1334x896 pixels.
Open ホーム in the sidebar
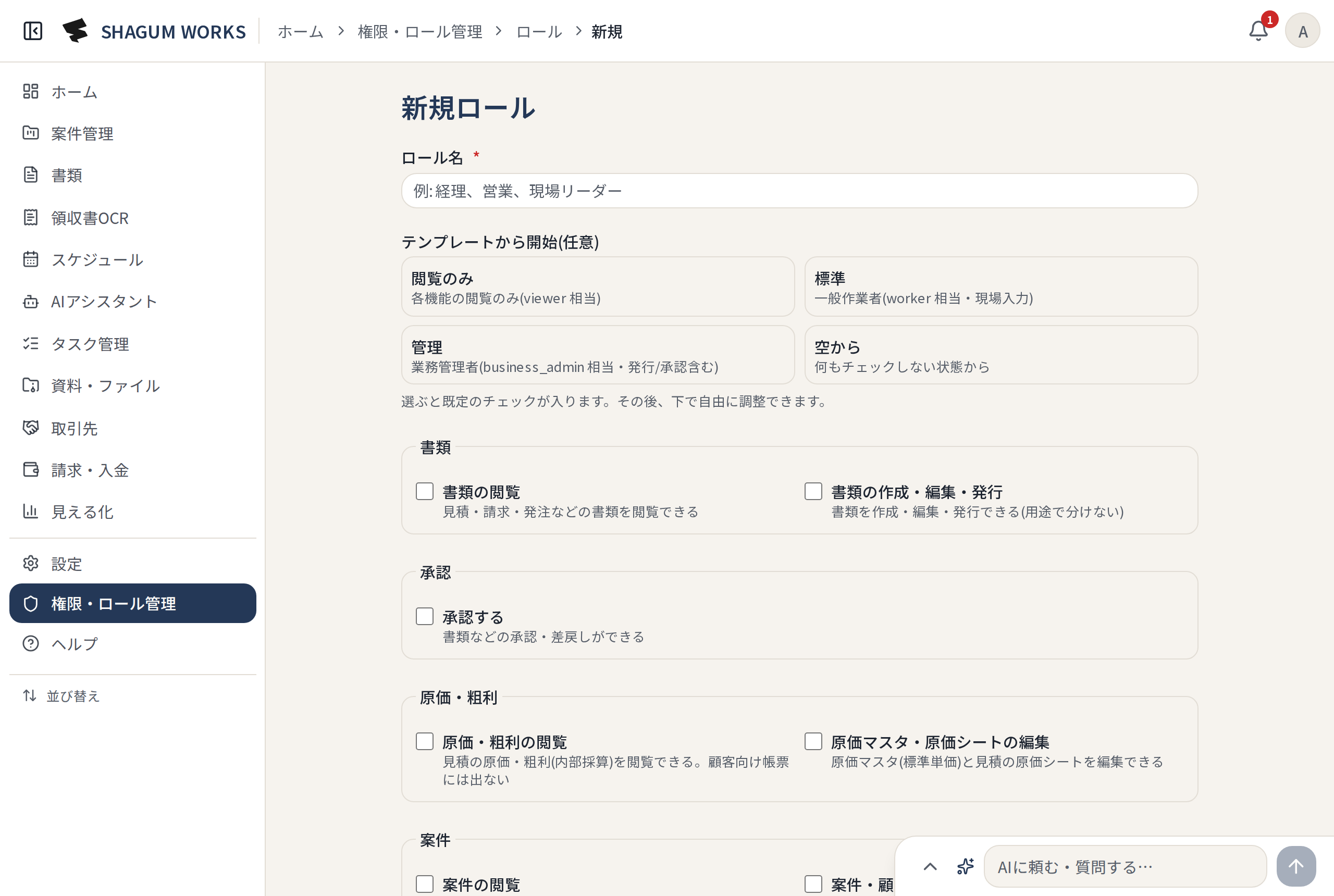tap(132, 92)
